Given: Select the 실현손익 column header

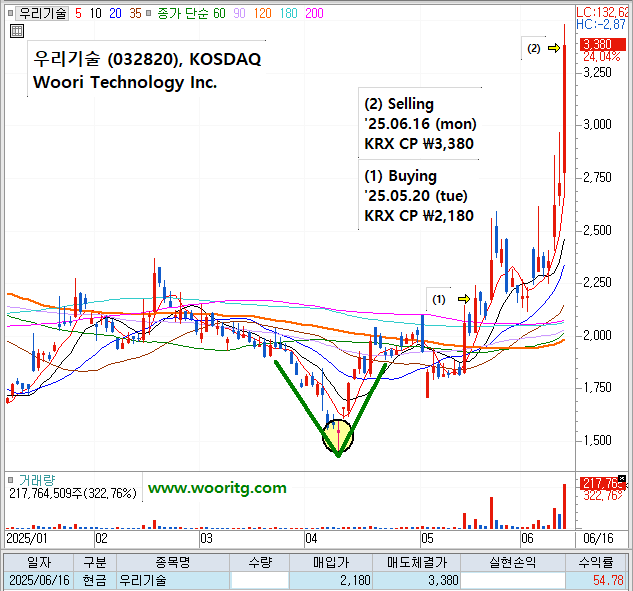Looking at the screenshot, I should tap(513, 562).
